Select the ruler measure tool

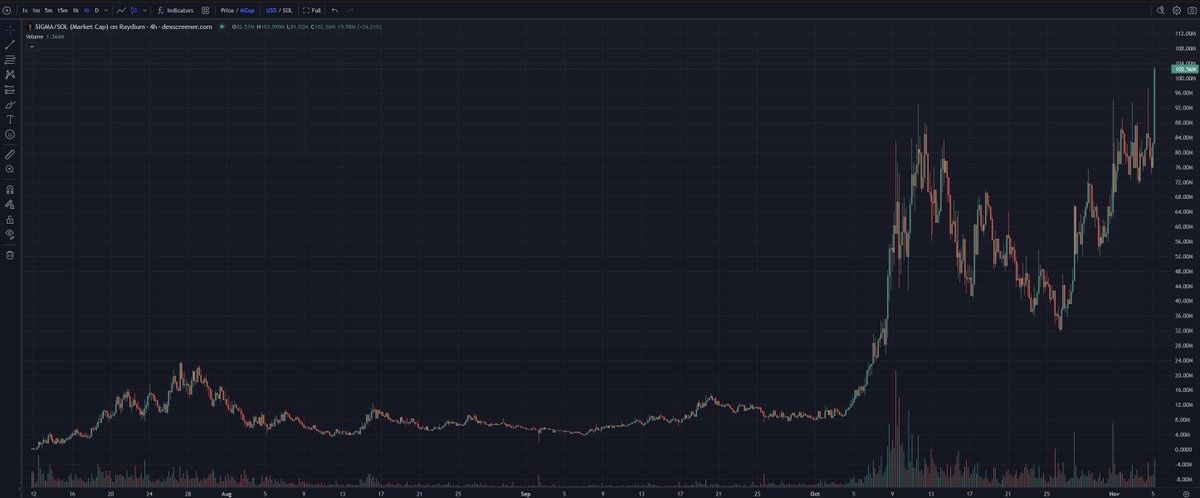pyautogui.click(x=10, y=154)
